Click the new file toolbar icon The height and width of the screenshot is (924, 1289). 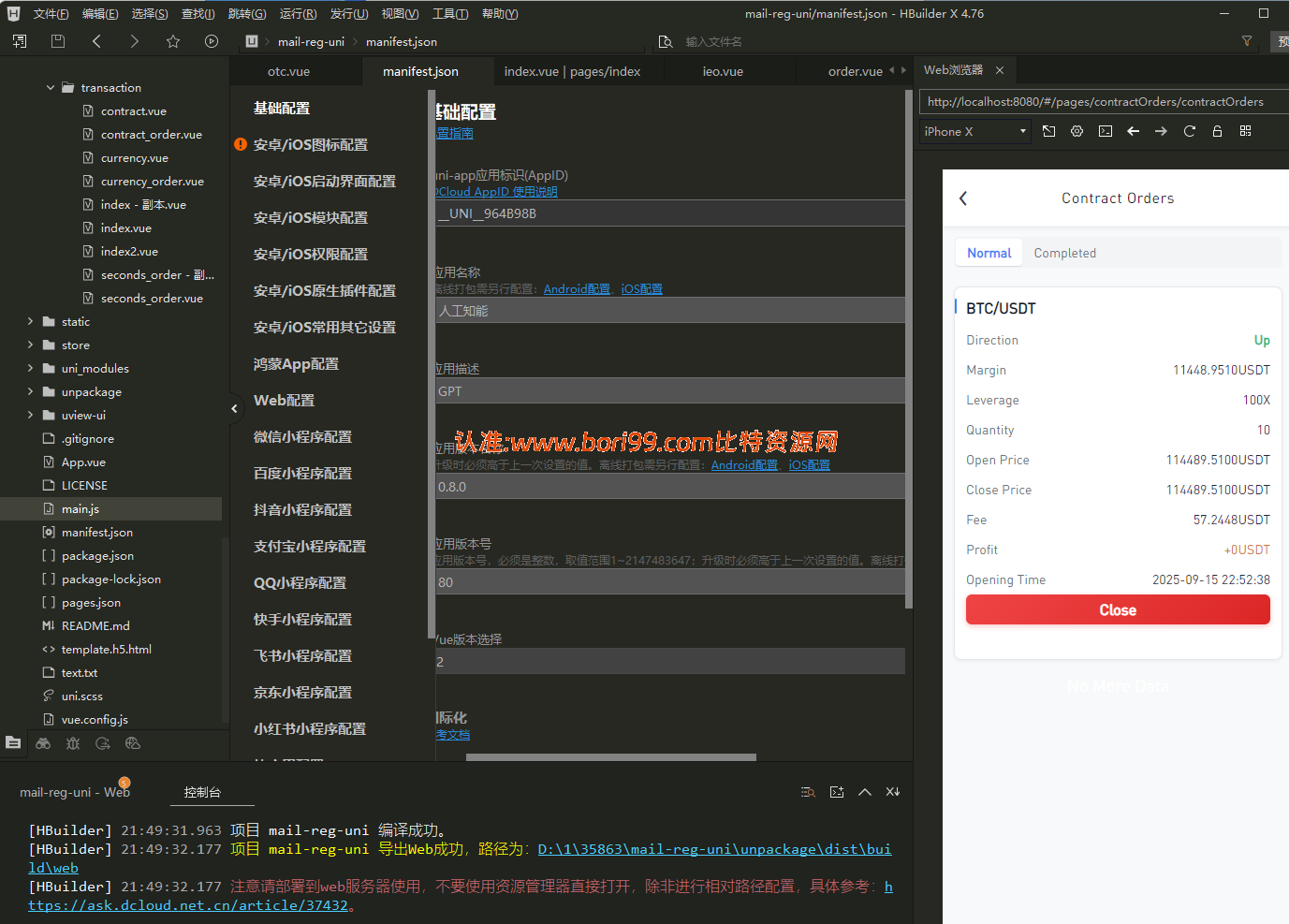point(20,41)
